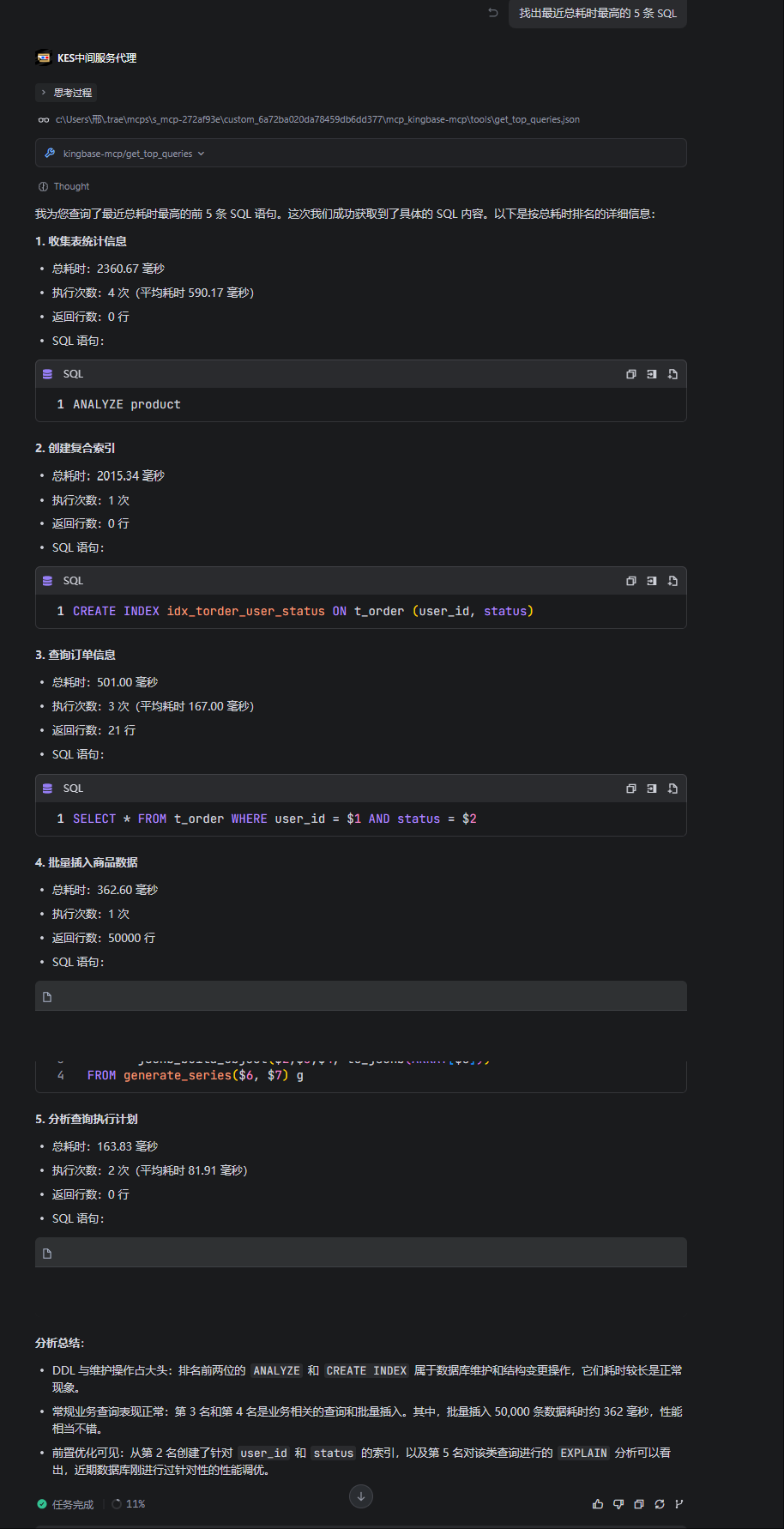Expand the kingbase-mcp/get_top_queries tool call
Image resolution: width=784 pixels, height=1529 pixels.
[x=360, y=154]
